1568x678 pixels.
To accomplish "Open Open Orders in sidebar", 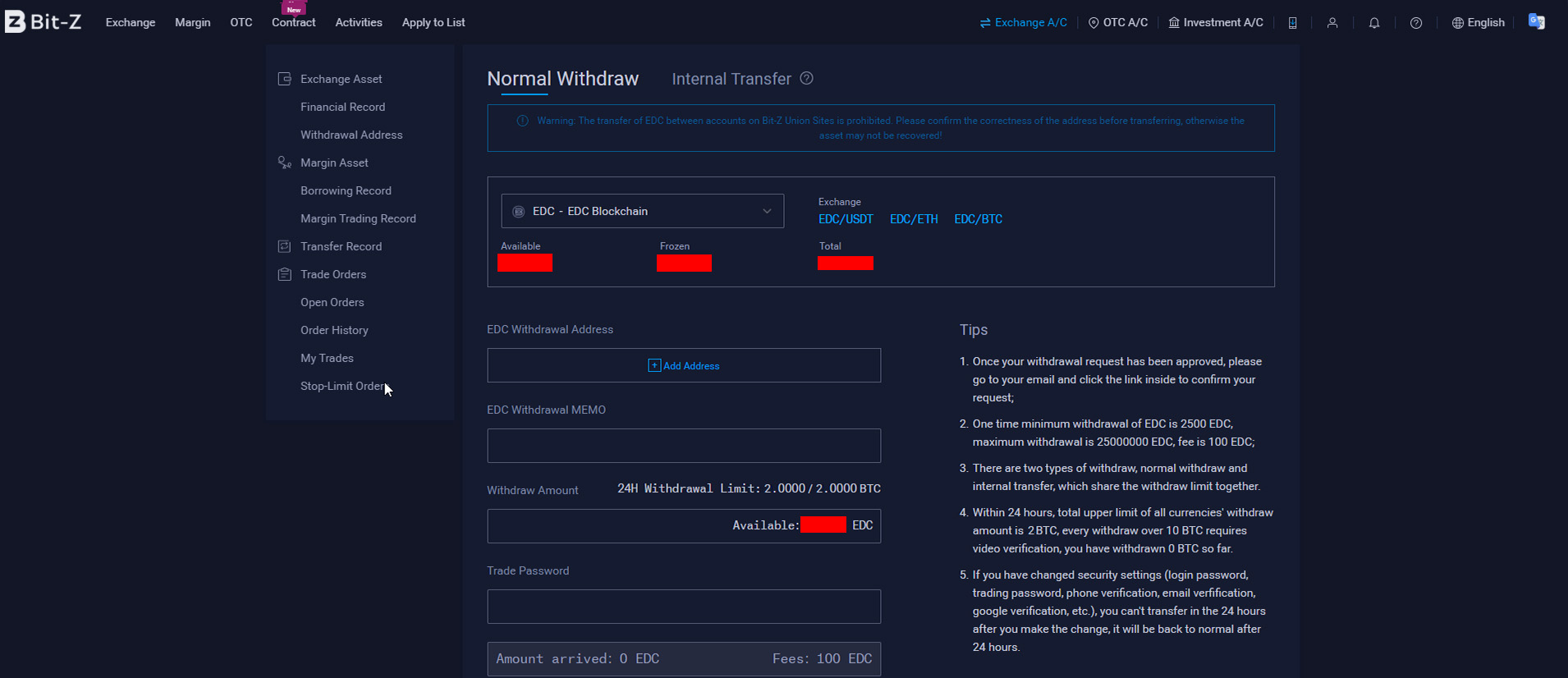I will 332,302.
